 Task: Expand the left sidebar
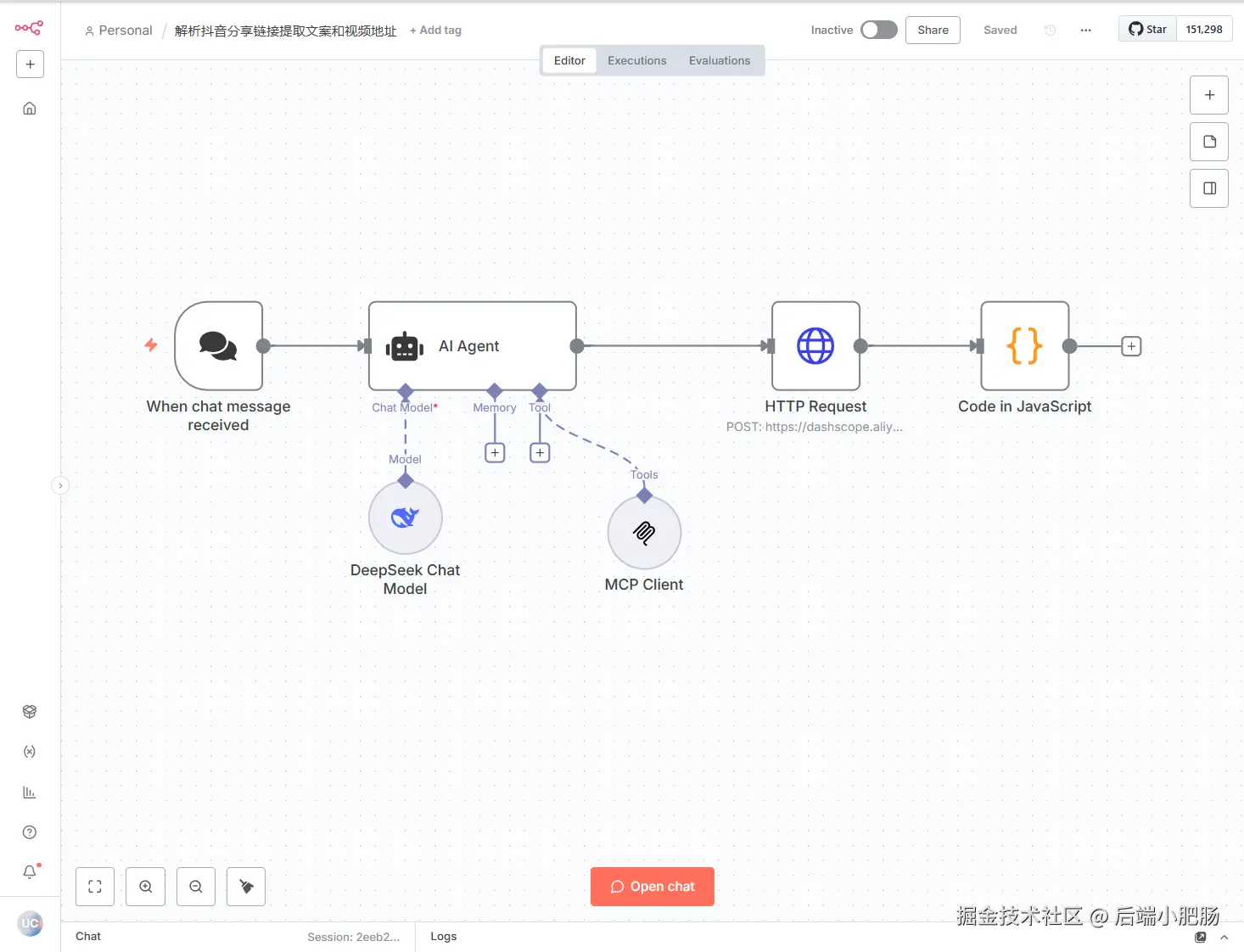point(60,485)
